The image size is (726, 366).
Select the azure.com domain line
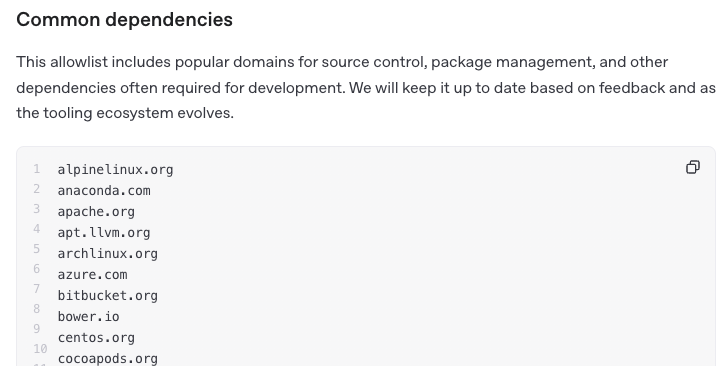[92, 275]
